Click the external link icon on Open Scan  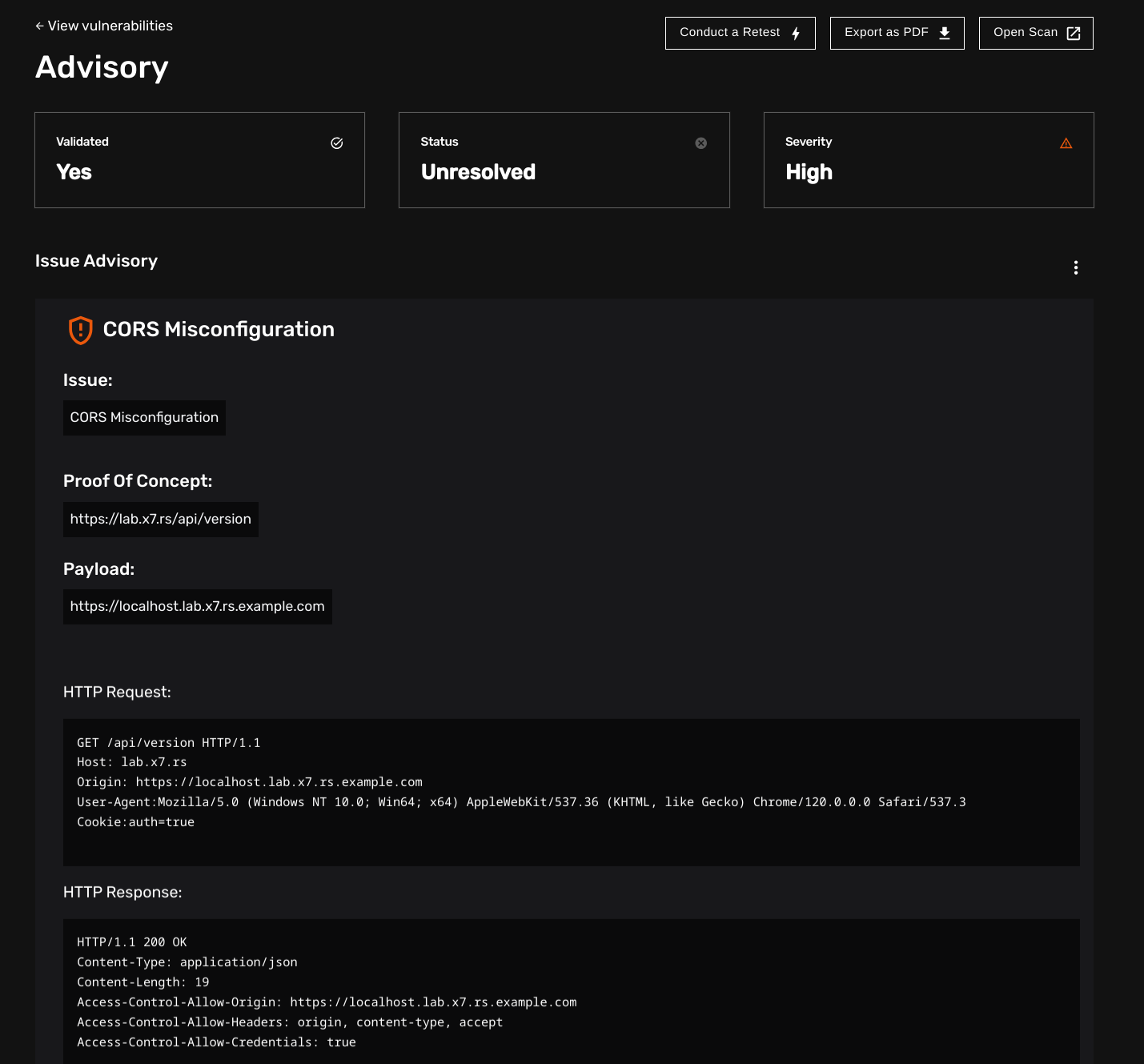pos(1074,33)
